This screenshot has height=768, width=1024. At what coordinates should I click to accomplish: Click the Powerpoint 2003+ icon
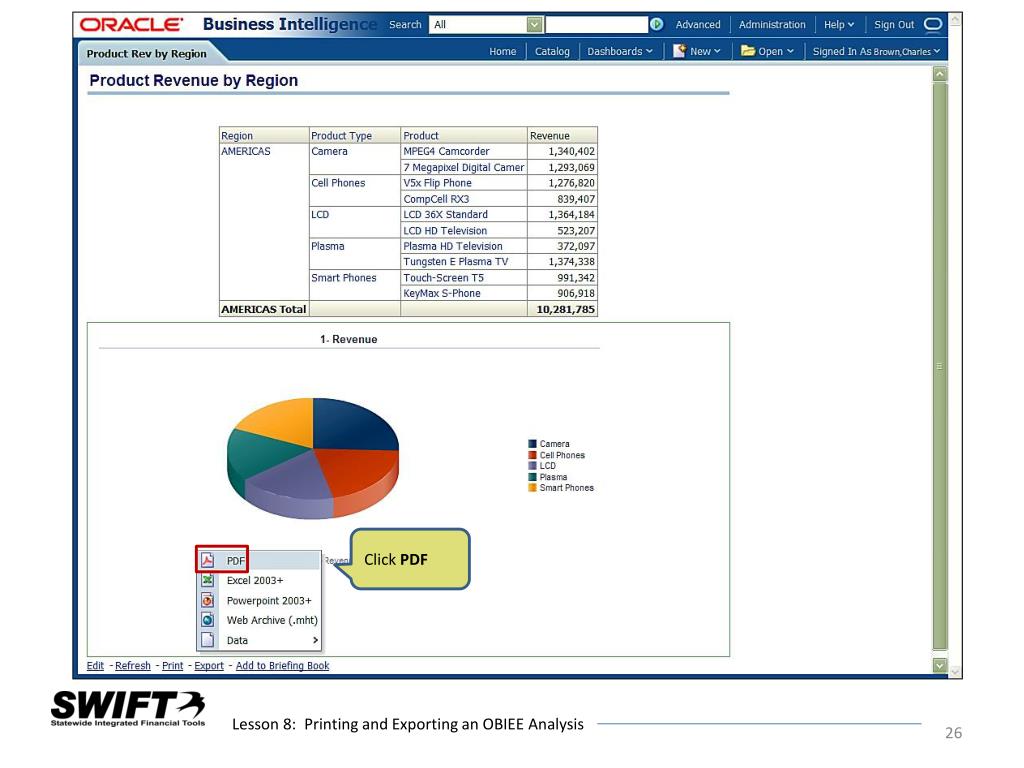(207, 600)
